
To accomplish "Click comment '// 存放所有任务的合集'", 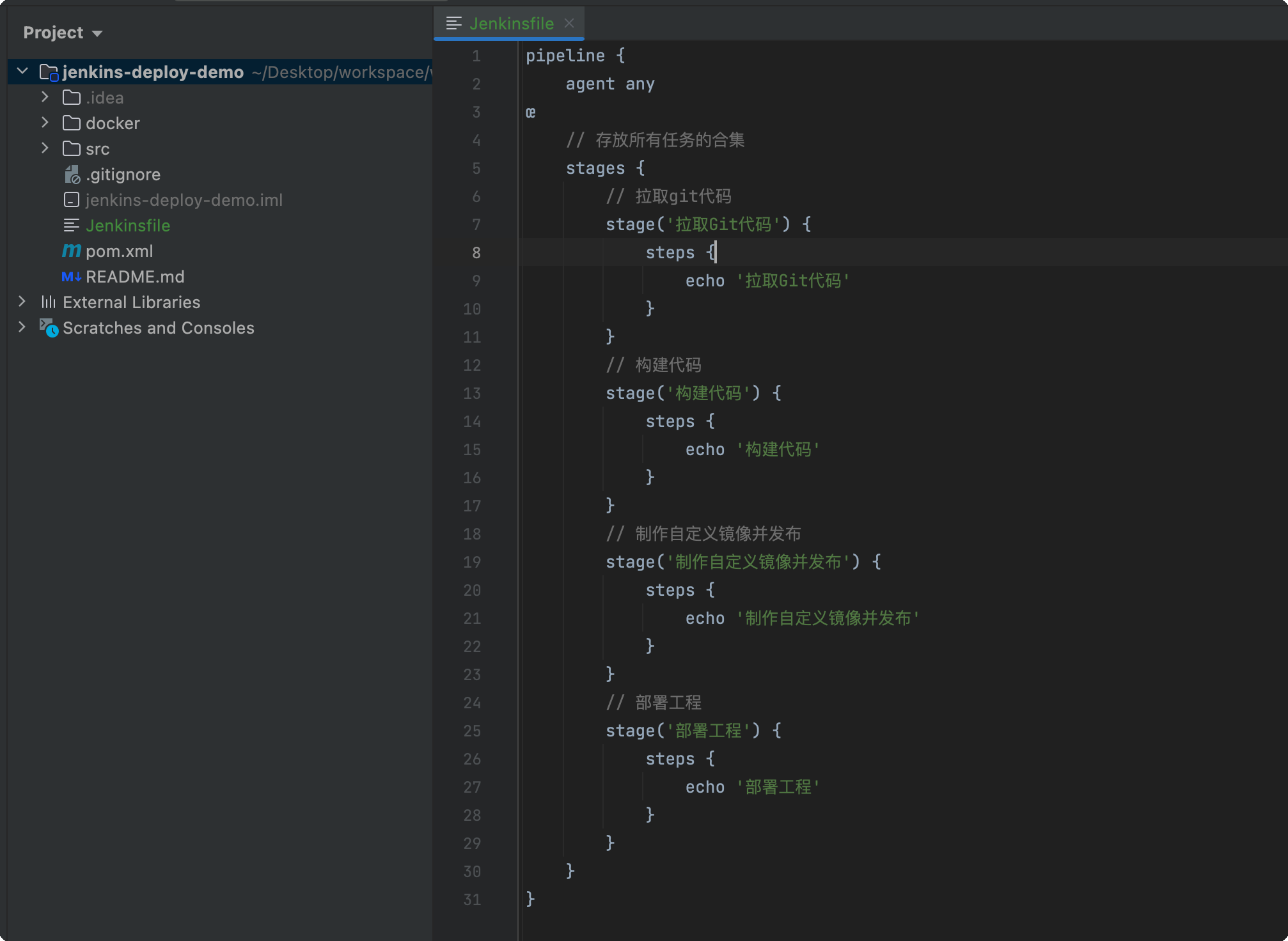I will click(656, 140).
